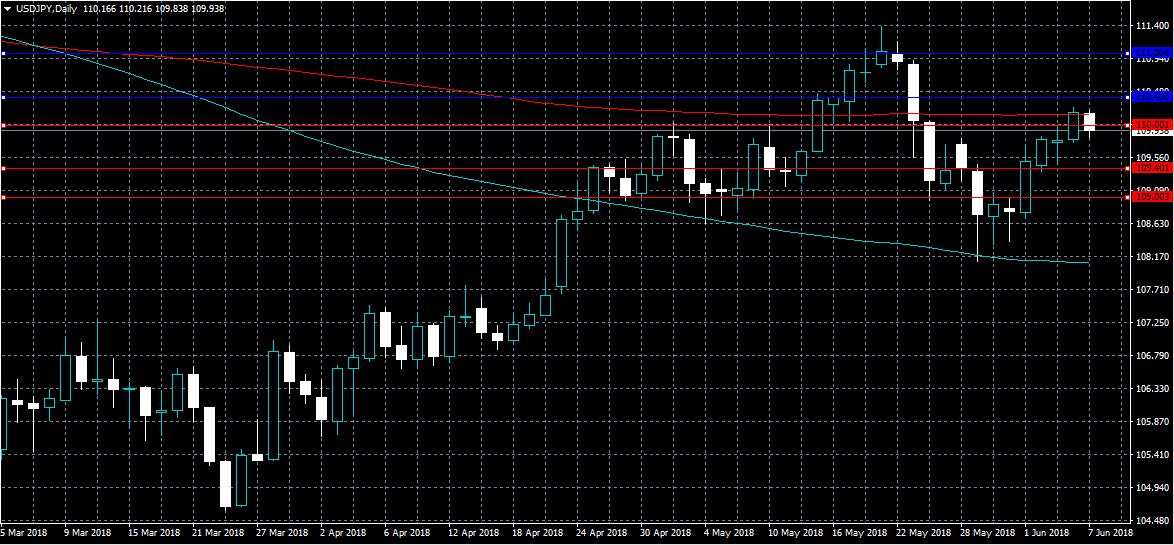Click the 24 Apr 2018 date label
Screen dimensions: 1174x545
tap(602, 532)
